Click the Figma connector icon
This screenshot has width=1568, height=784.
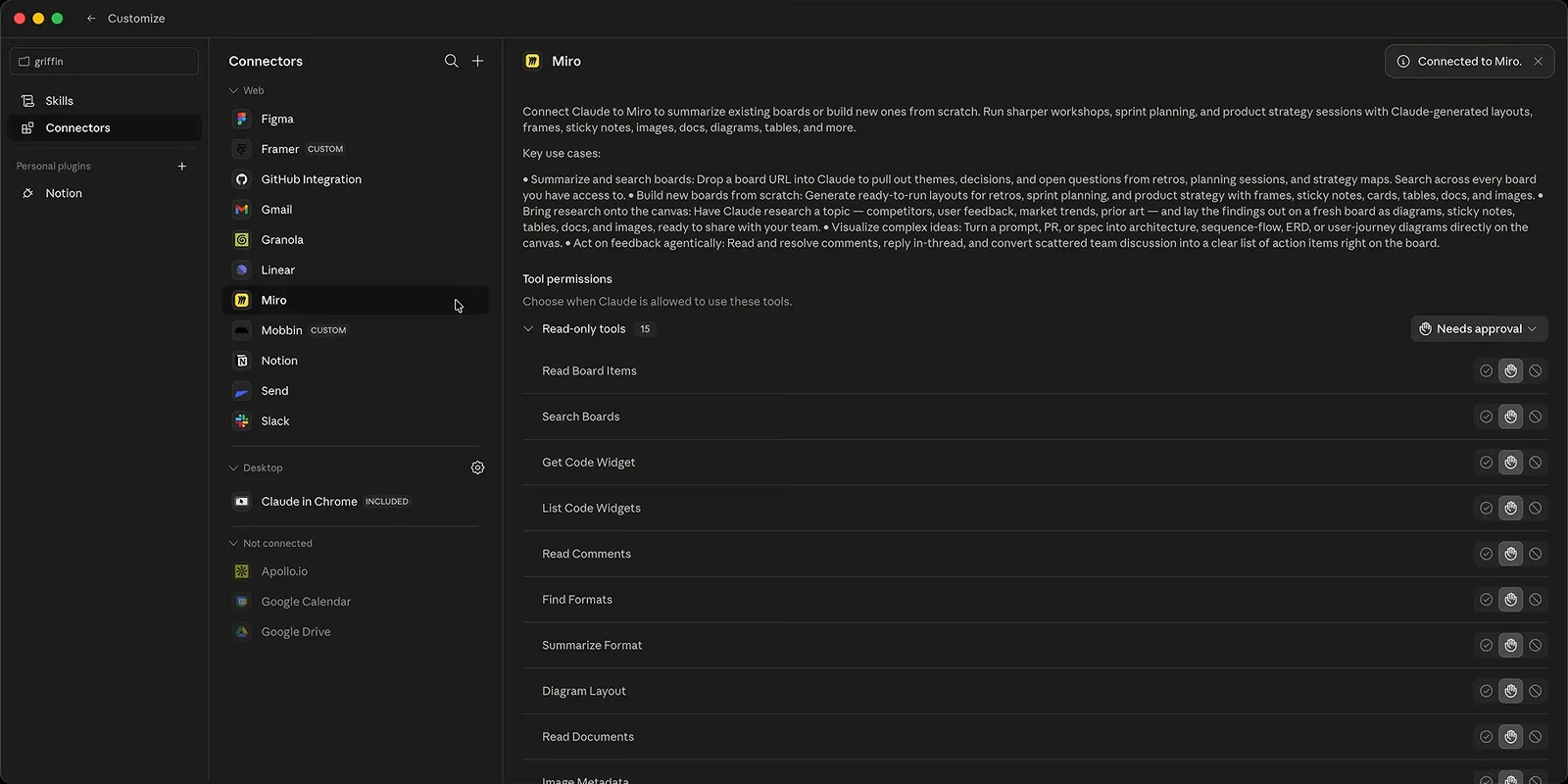(x=242, y=119)
